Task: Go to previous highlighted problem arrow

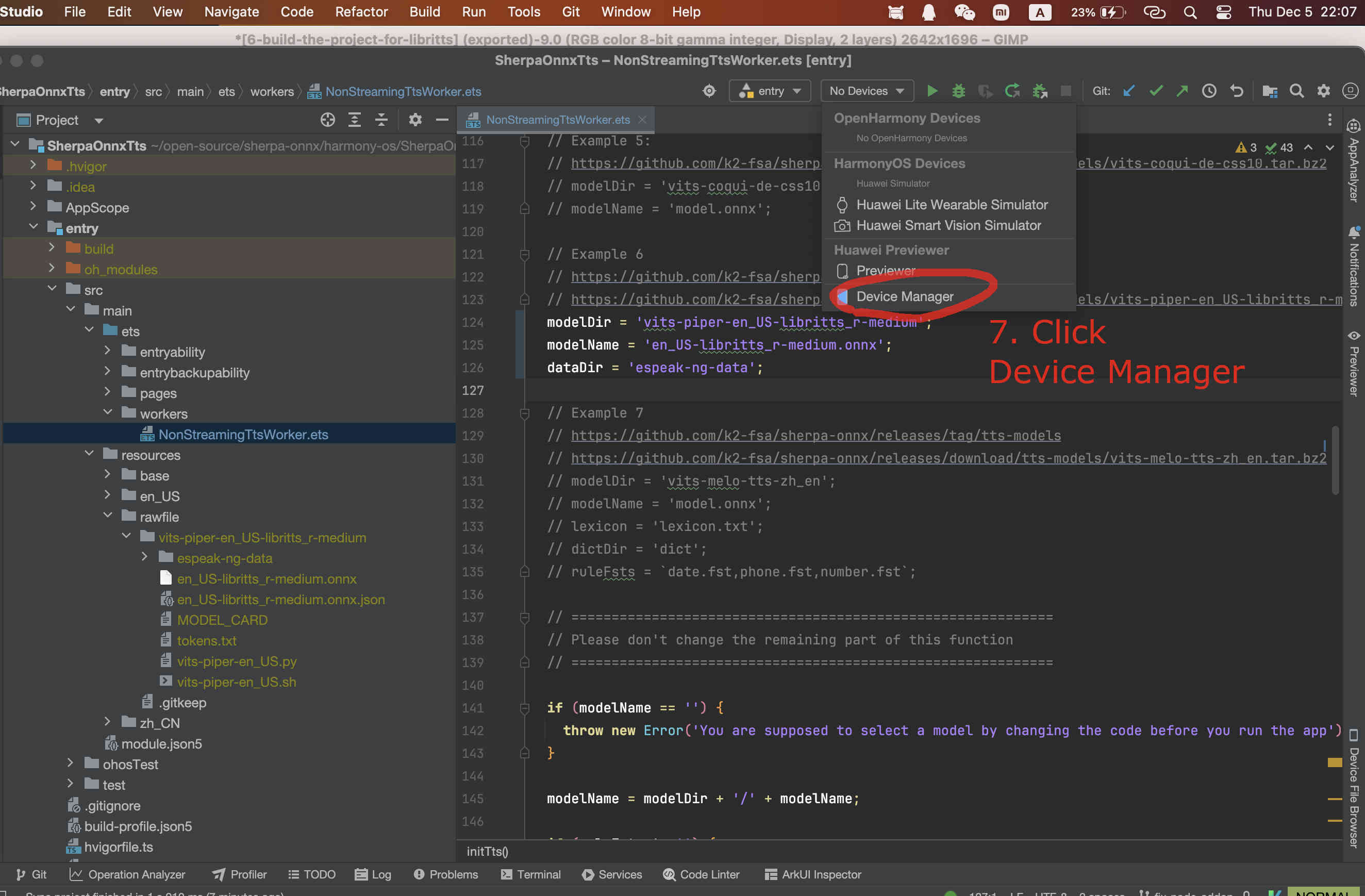Action: [1308, 147]
